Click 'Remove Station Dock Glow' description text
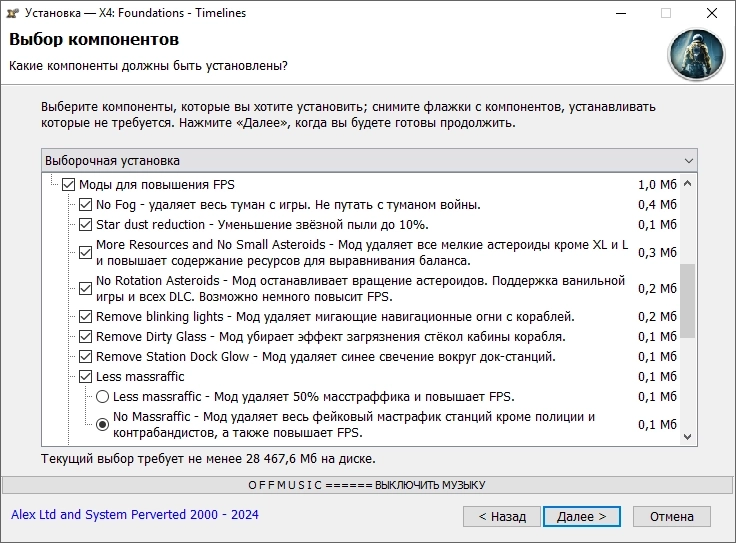Screen dimensions: 736x543 click(x=326, y=357)
